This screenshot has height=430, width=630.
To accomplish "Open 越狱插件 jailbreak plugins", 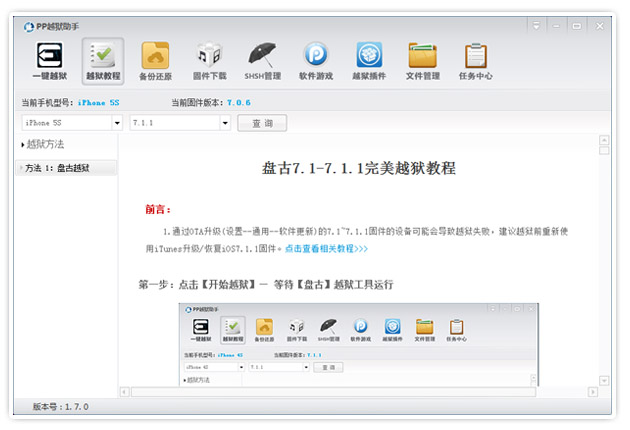I will coord(369,61).
